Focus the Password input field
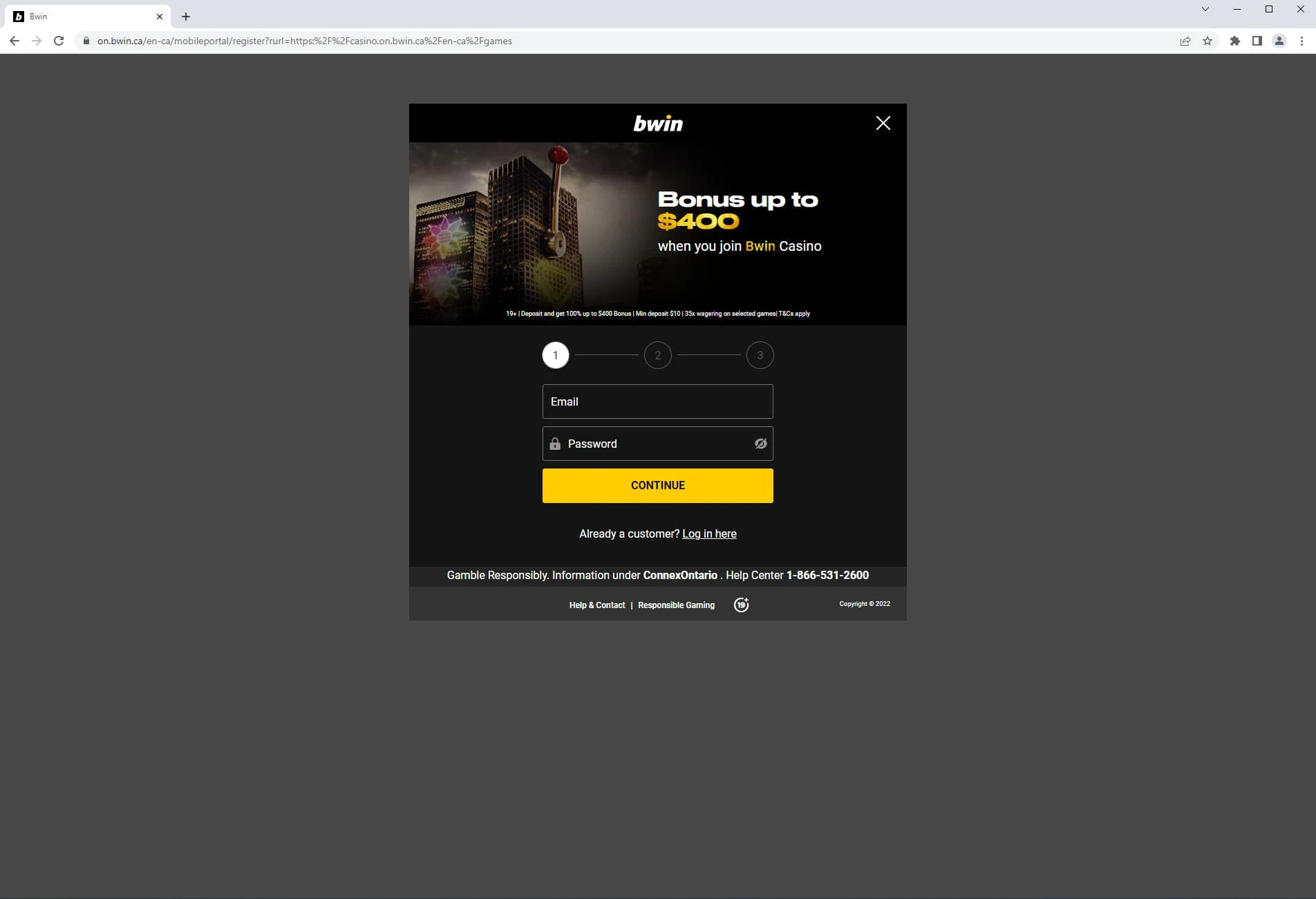Viewport: 1316px width, 899px height. point(657,444)
